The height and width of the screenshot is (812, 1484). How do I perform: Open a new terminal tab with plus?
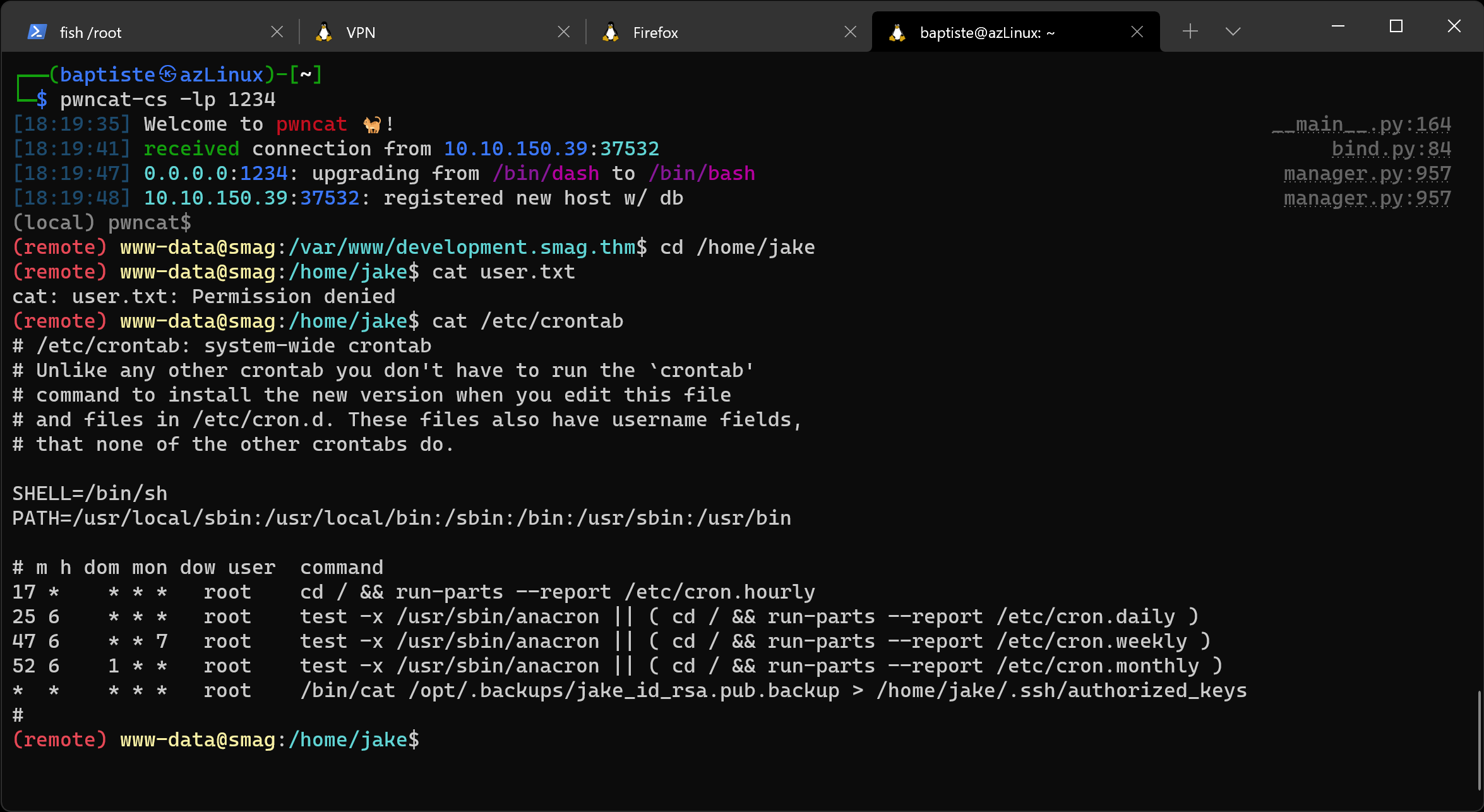(x=1190, y=32)
